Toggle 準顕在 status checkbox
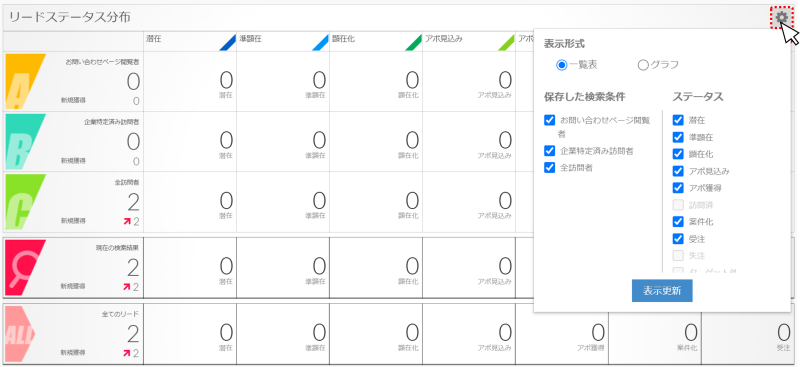The width and height of the screenshot is (800, 367). pyautogui.click(x=678, y=137)
